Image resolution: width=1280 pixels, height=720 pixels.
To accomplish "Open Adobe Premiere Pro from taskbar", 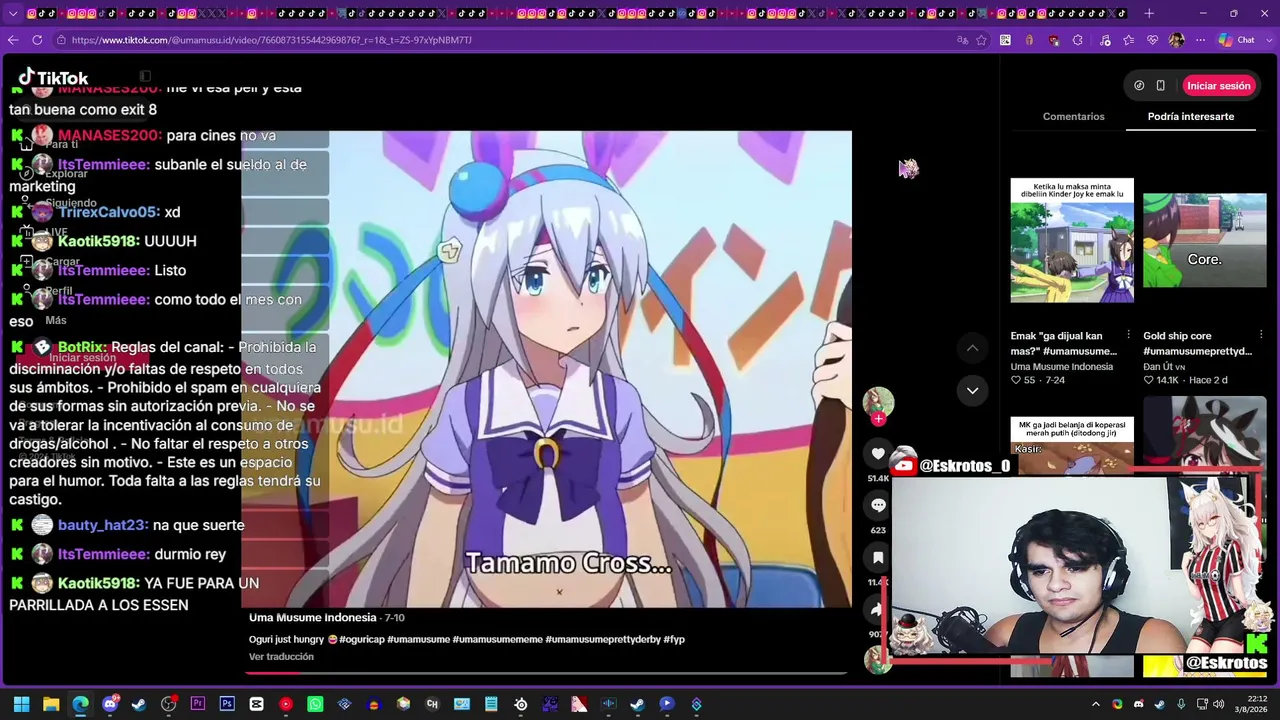I will click(x=198, y=704).
